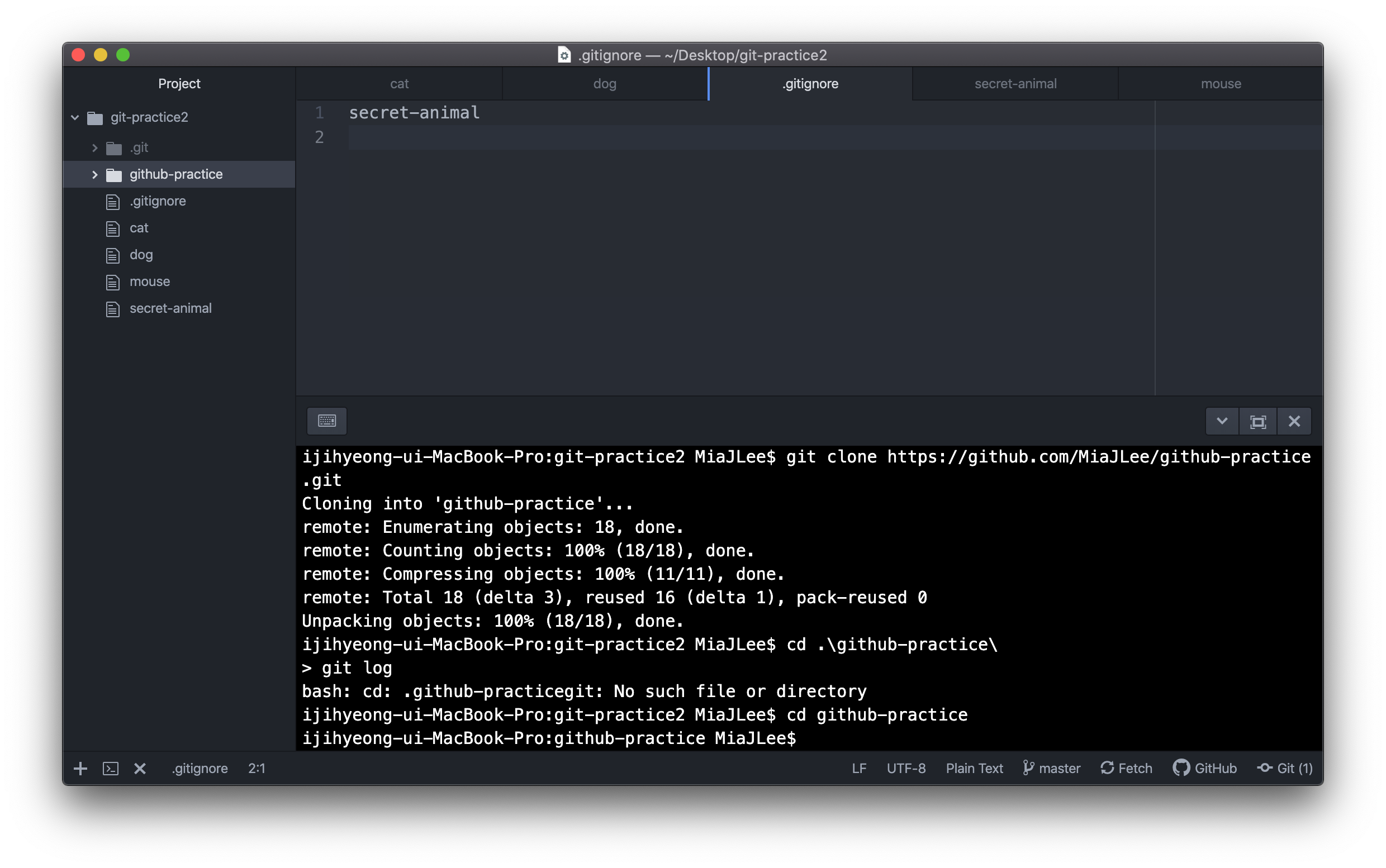Switch to the secret-animal tab
Image resolution: width=1386 pixels, height=868 pixels.
click(1015, 84)
